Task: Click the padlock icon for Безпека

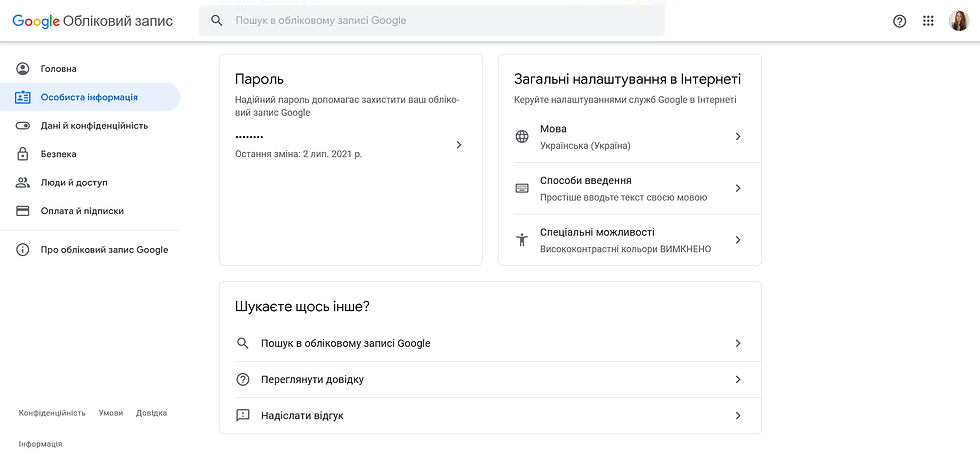Action: [x=22, y=154]
